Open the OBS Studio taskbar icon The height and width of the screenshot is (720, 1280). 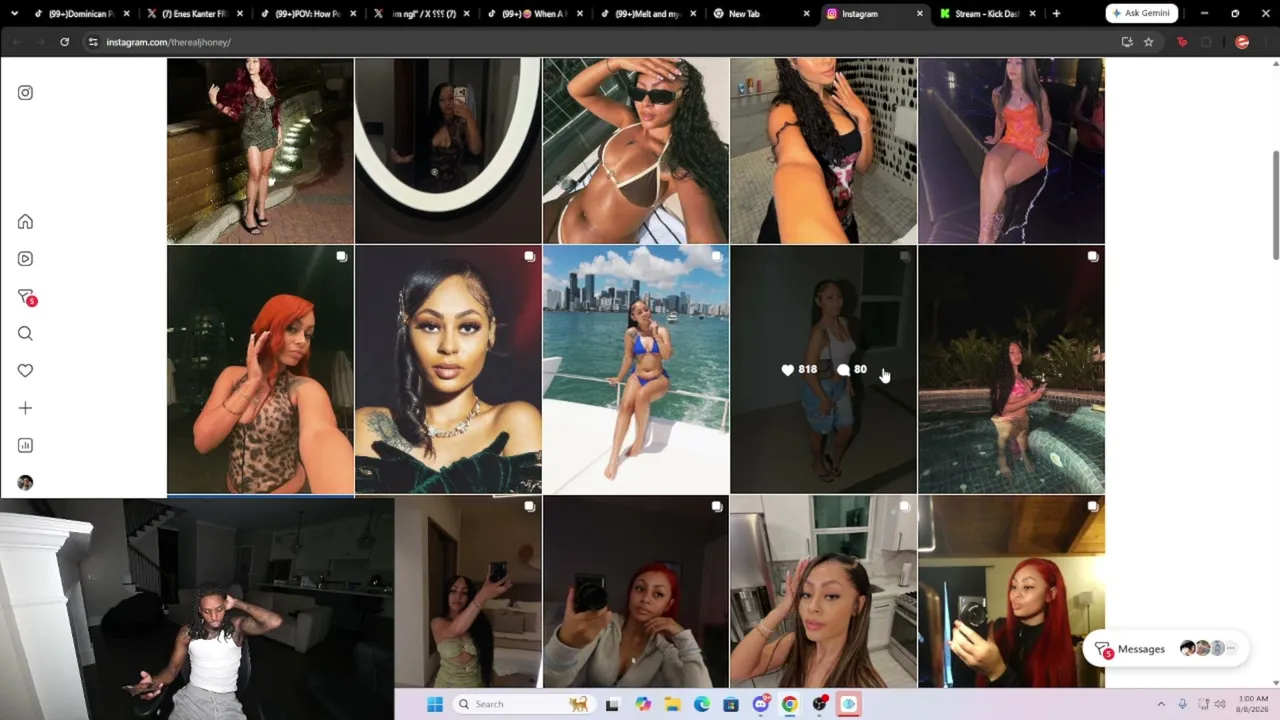pos(819,704)
